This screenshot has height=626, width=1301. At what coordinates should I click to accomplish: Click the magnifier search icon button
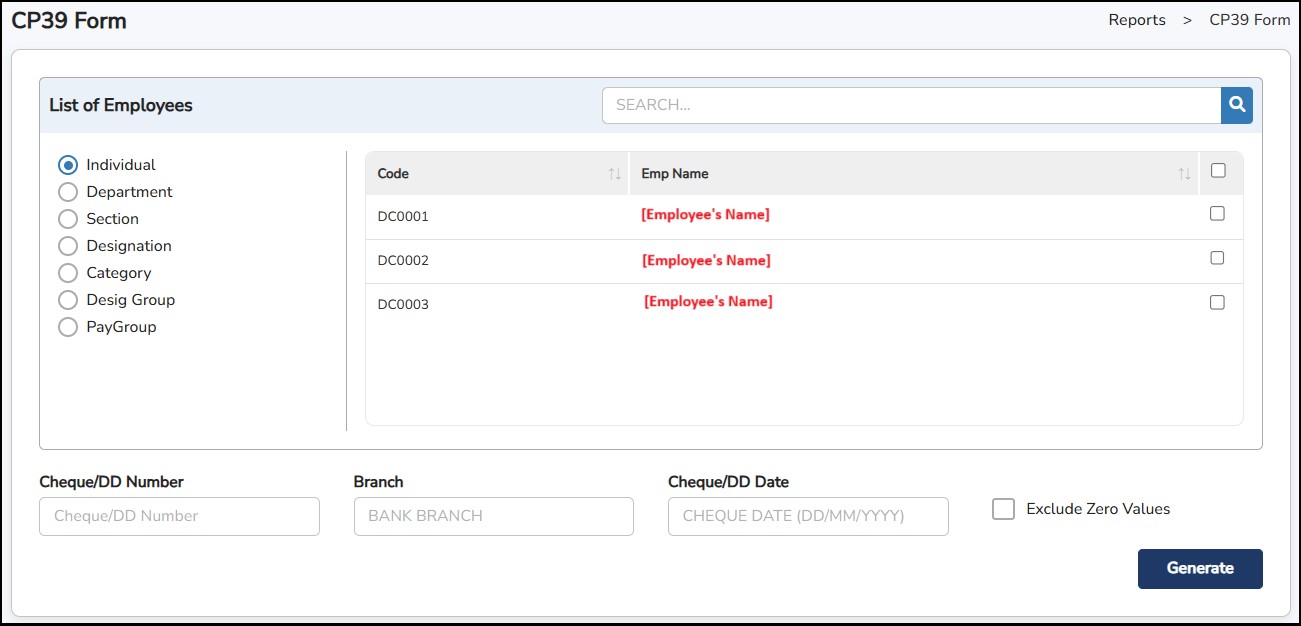[1236, 105]
